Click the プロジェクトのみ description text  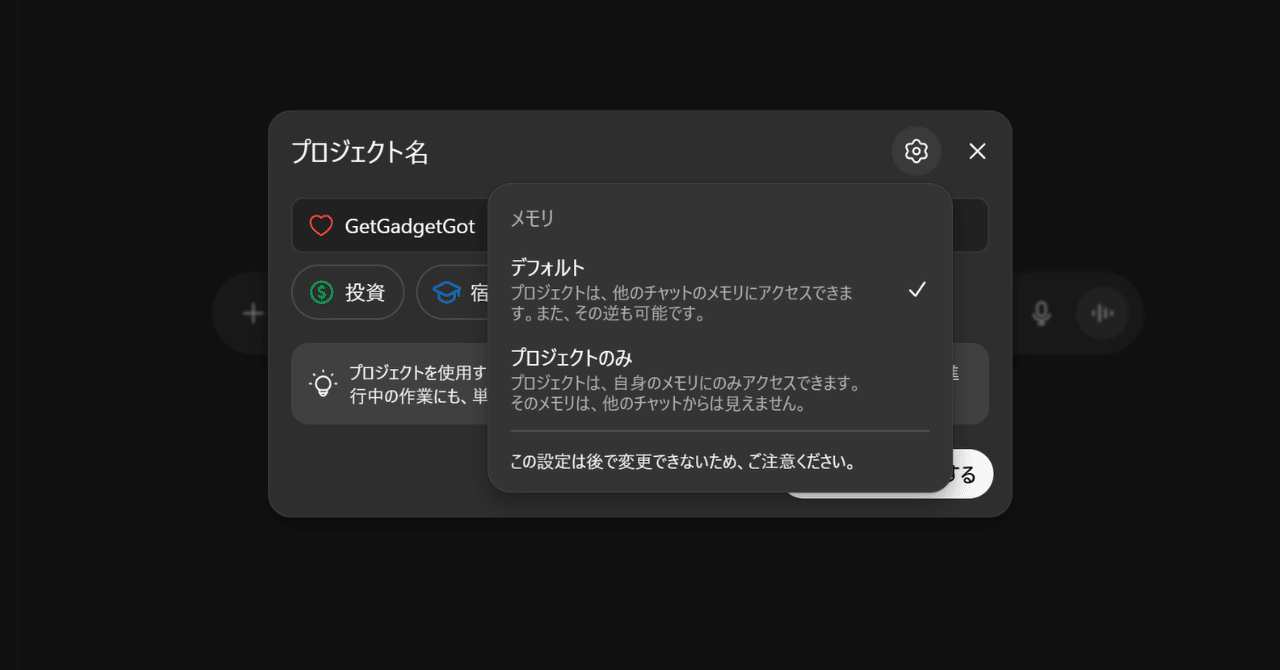(x=685, y=394)
